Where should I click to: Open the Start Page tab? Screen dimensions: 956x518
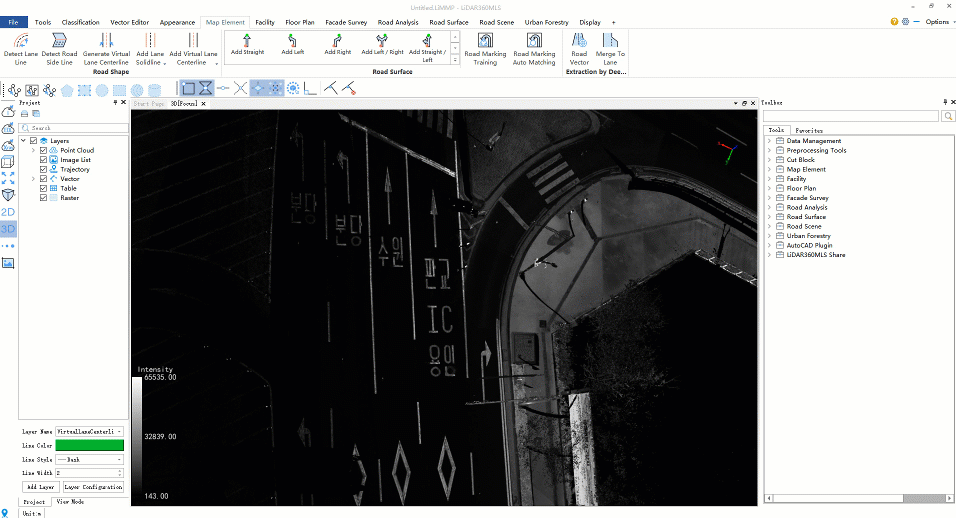coord(149,104)
